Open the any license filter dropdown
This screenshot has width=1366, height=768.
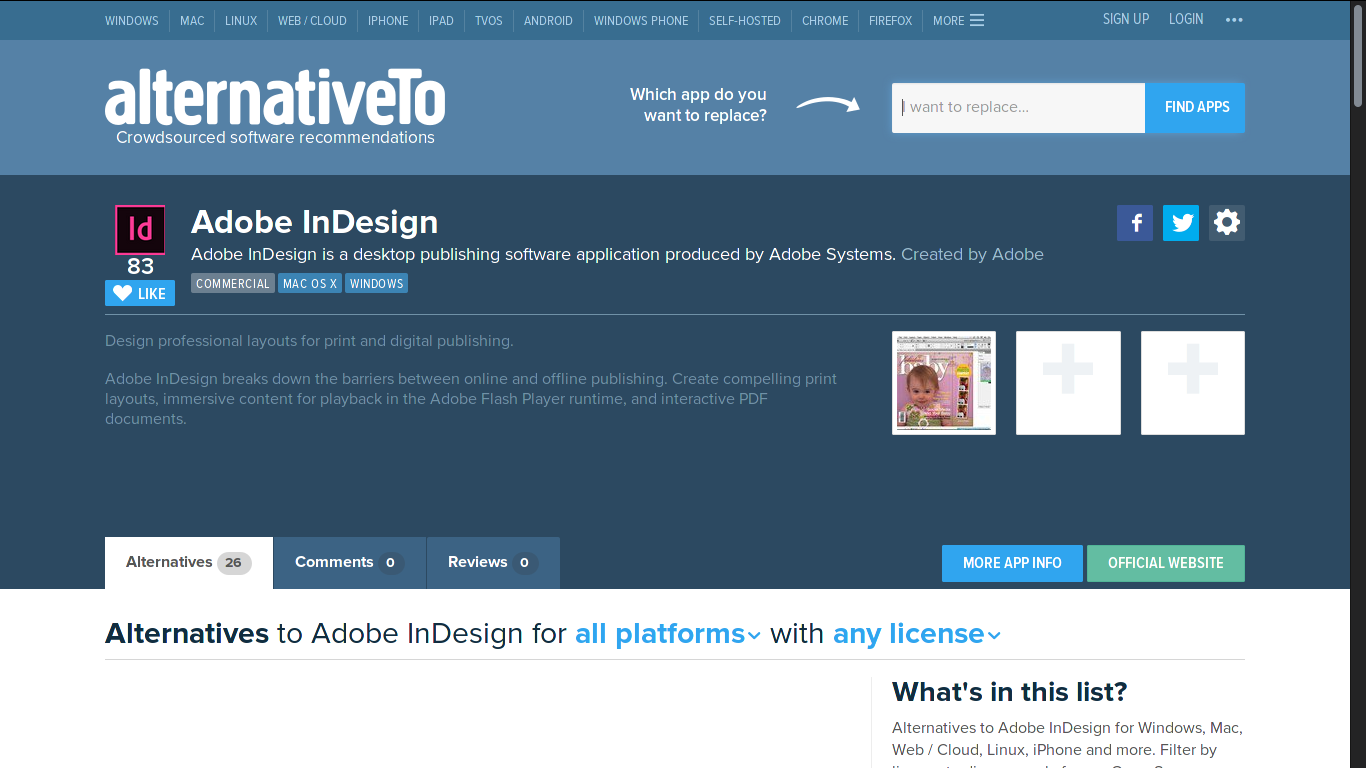click(917, 634)
